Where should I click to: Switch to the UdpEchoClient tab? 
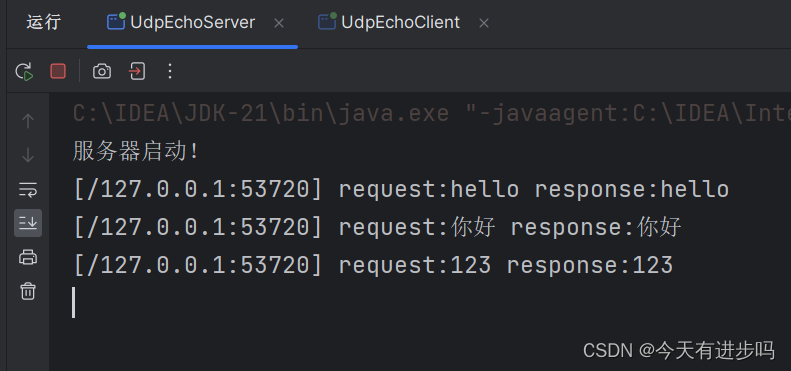(x=401, y=23)
